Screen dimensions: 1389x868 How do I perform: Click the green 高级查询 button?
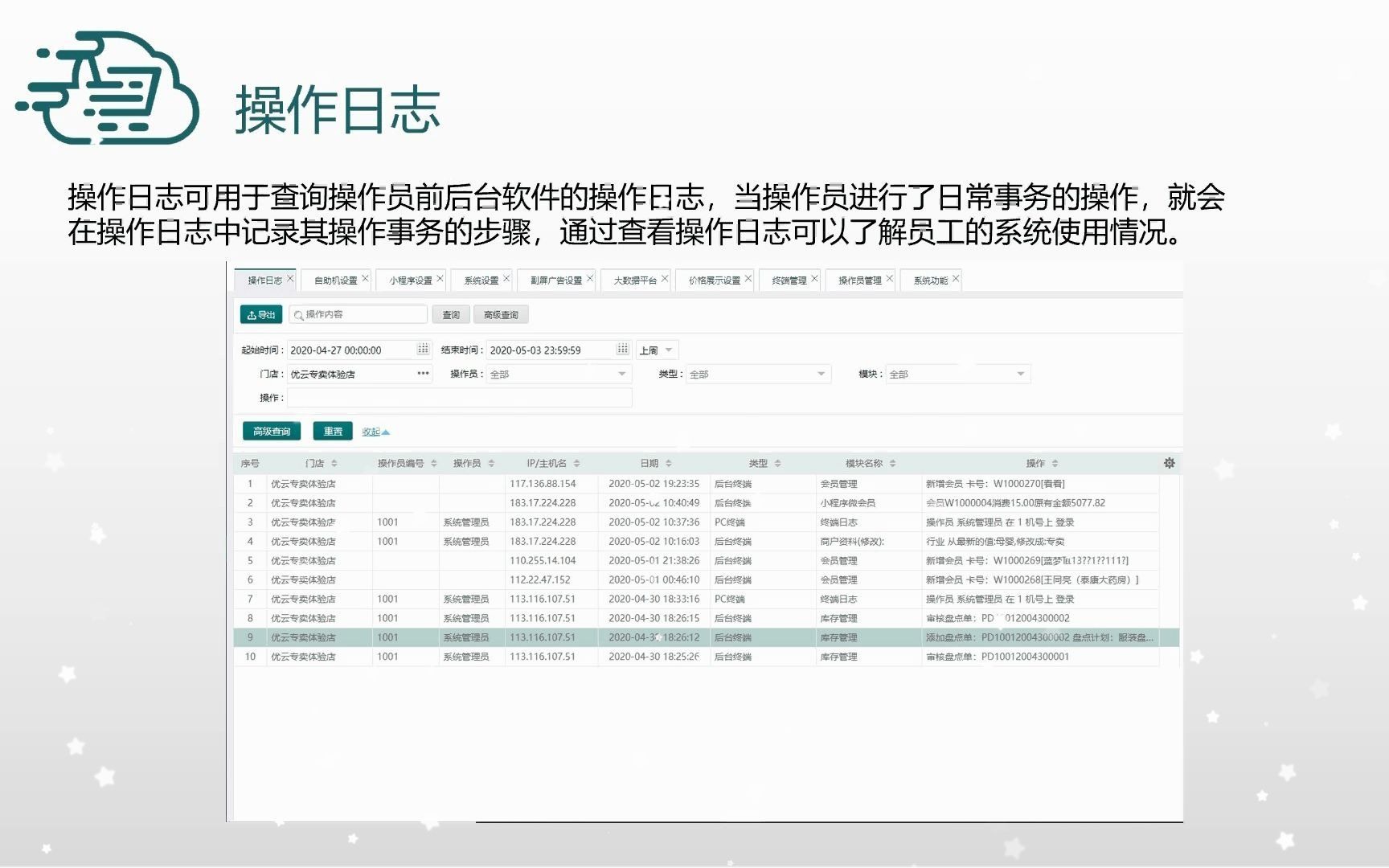[x=272, y=432]
